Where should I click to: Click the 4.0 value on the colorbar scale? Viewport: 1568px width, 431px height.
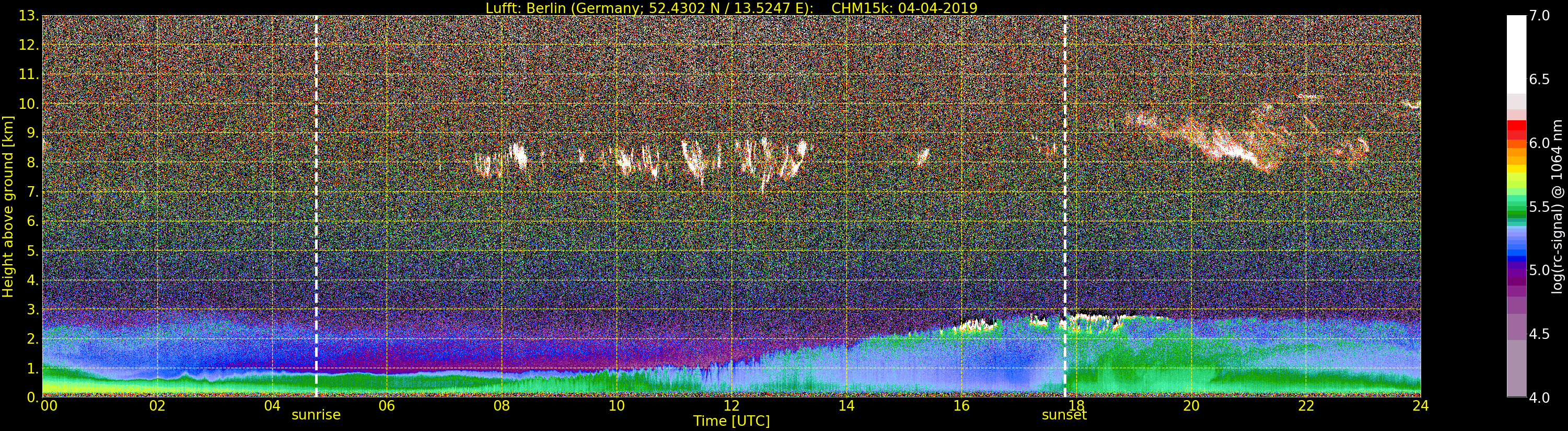coord(1539,398)
